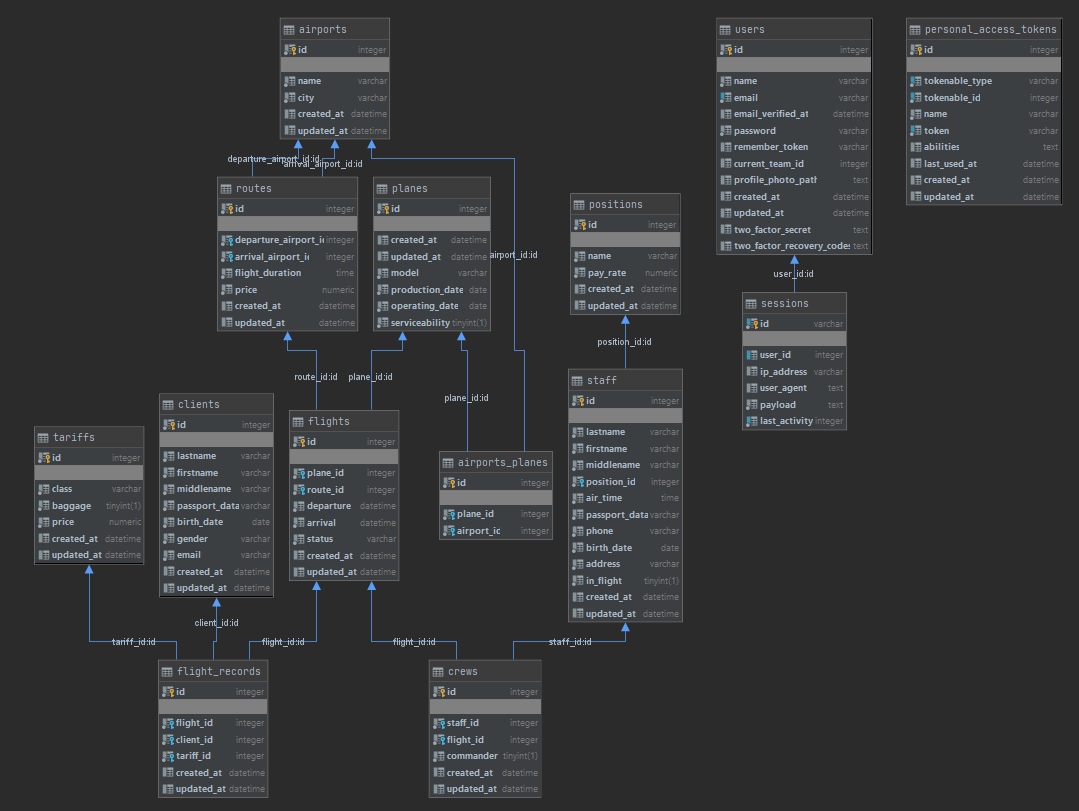
Task: Click the primary key icon of sessions id
Action: pyautogui.click(x=752, y=324)
